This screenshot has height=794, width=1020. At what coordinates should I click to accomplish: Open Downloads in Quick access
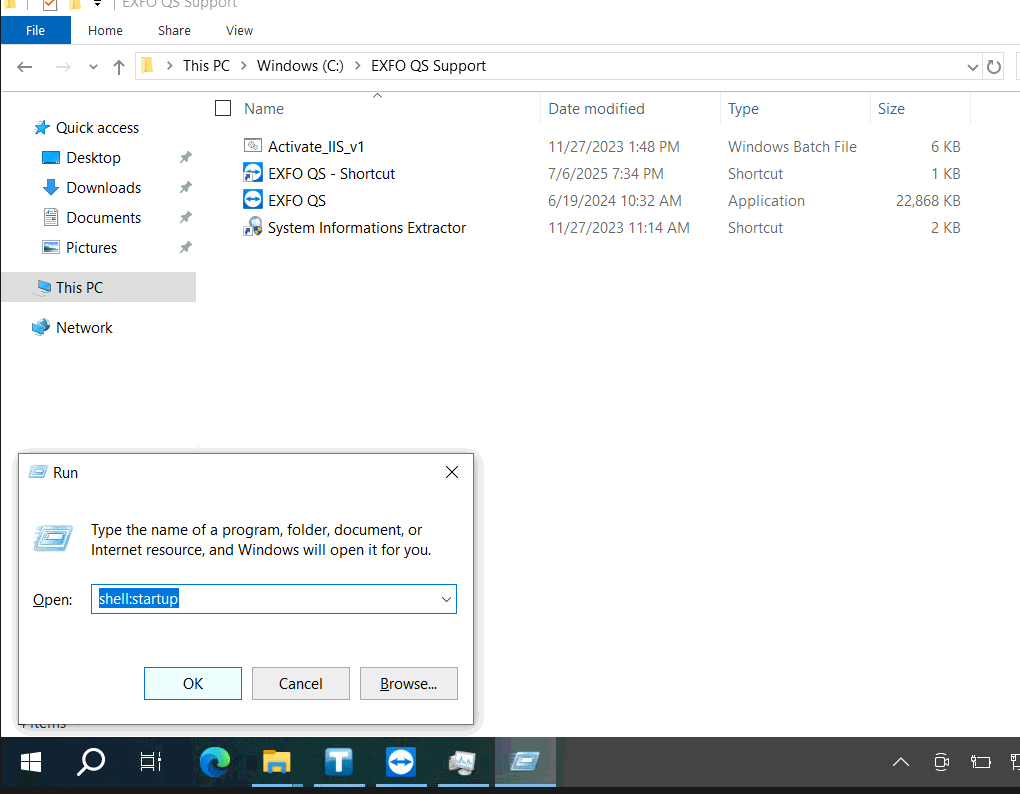[x=103, y=187]
